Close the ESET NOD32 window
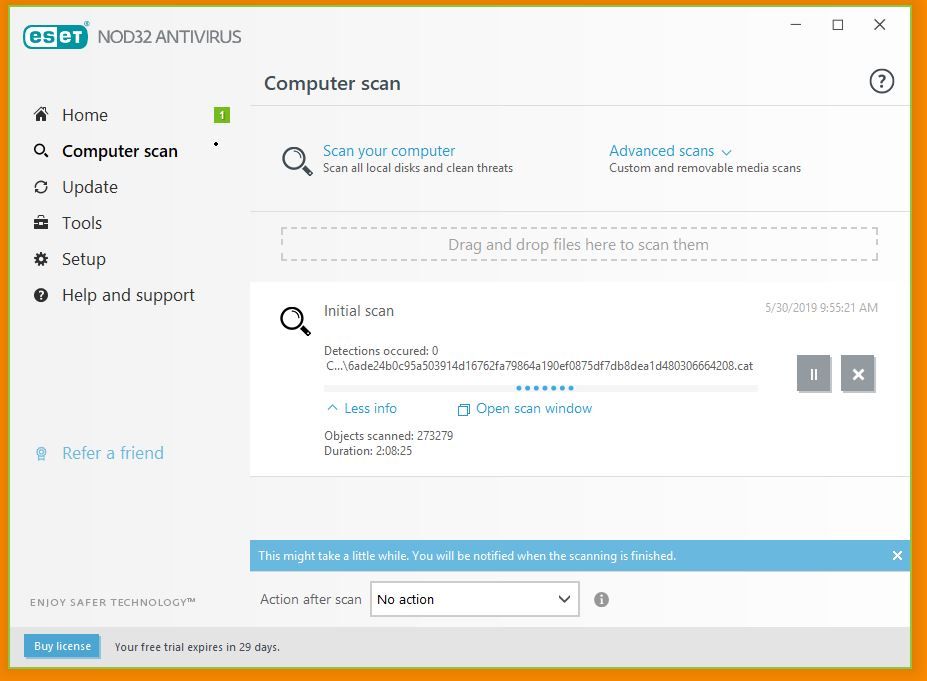 click(880, 25)
